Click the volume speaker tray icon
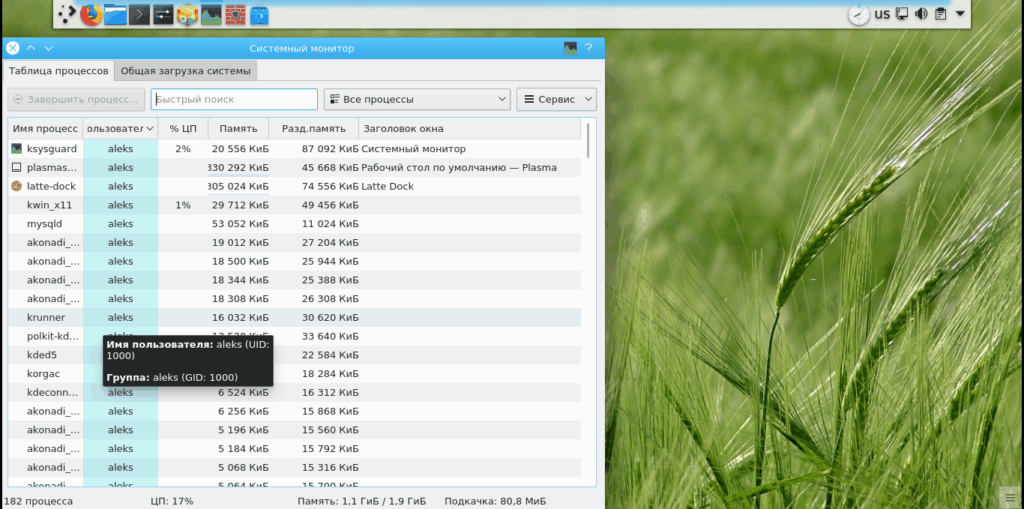Image resolution: width=1024 pixels, height=509 pixels. [920, 14]
